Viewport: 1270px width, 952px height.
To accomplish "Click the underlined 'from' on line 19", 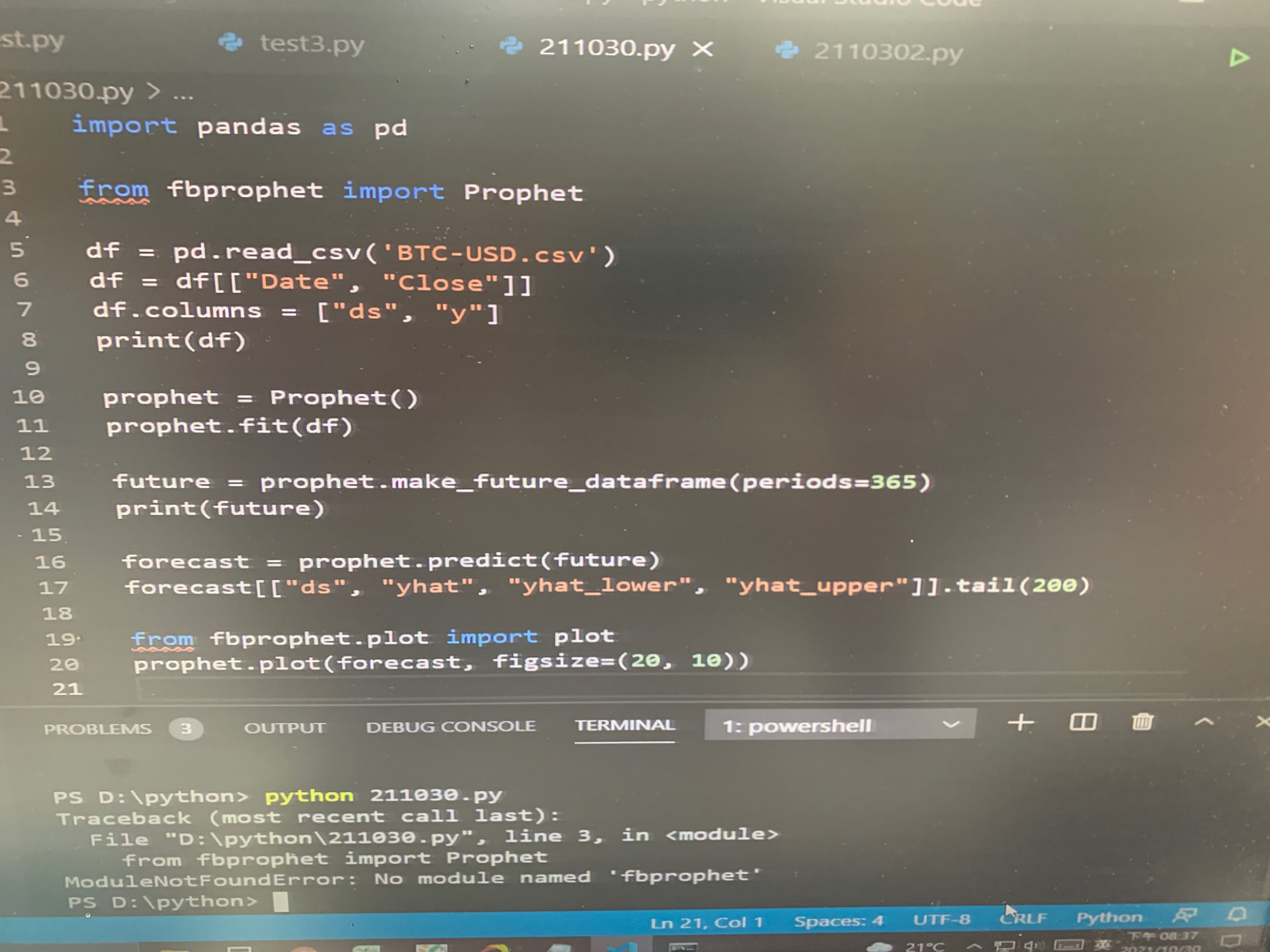I will 163,639.
